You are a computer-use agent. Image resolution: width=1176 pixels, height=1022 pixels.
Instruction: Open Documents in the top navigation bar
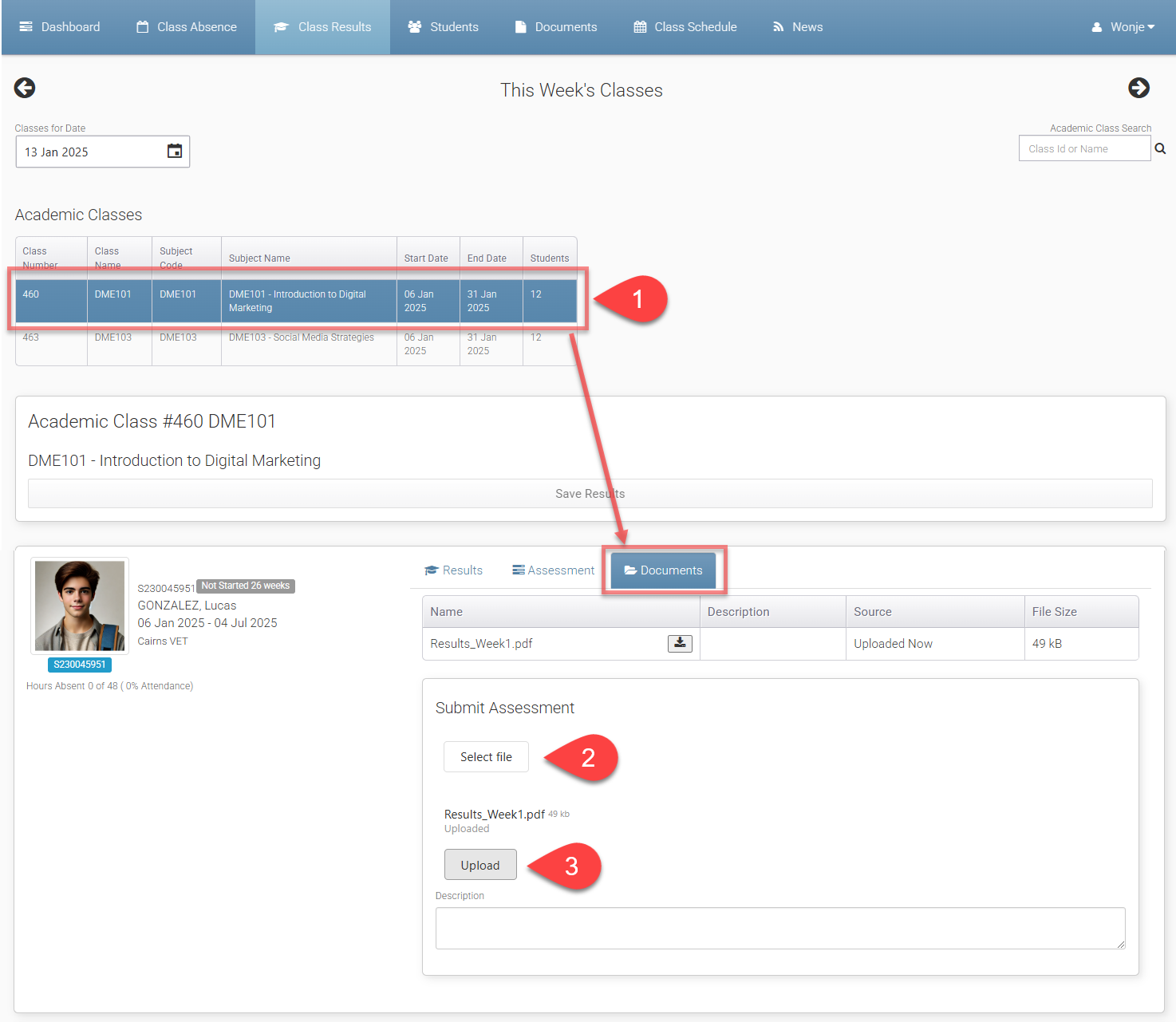(x=556, y=27)
